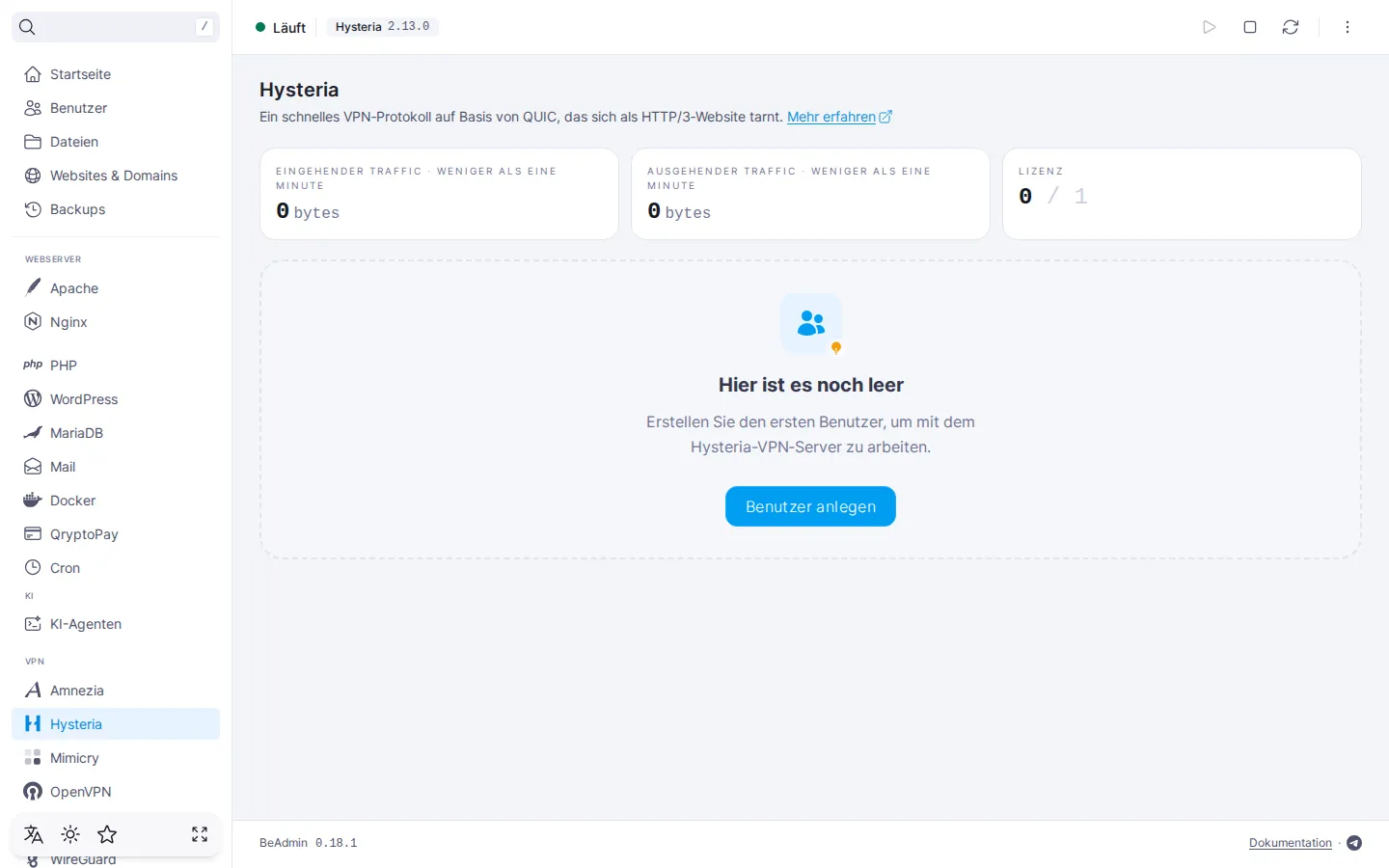Select Hysteria VPN in sidebar

coord(116,724)
